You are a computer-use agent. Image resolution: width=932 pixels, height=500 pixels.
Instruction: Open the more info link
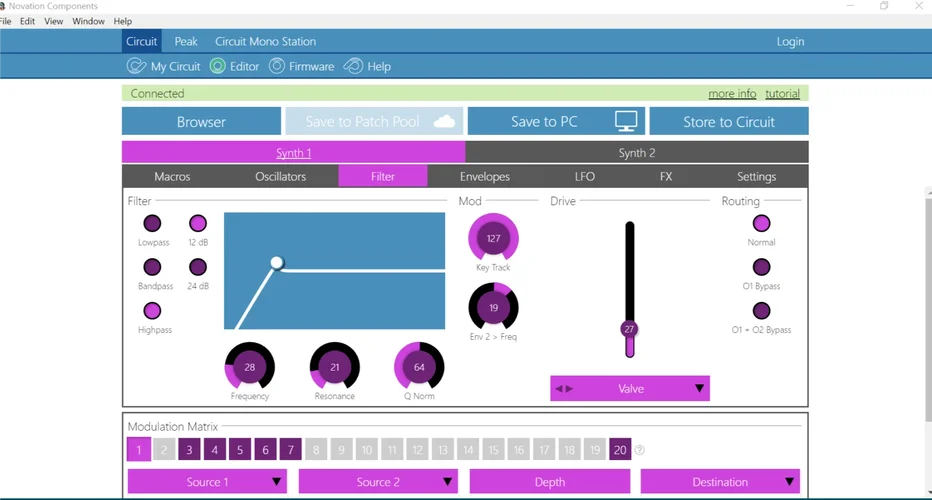click(x=732, y=93)
